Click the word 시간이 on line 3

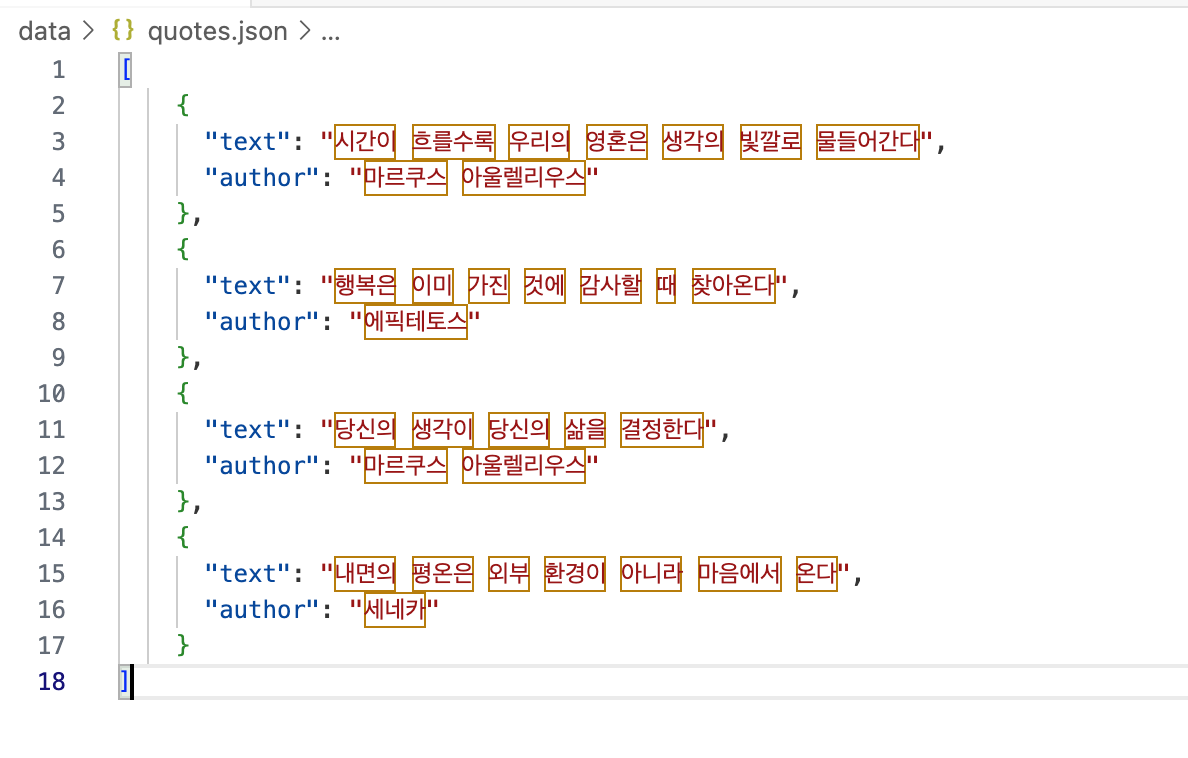tap(365, 142)
